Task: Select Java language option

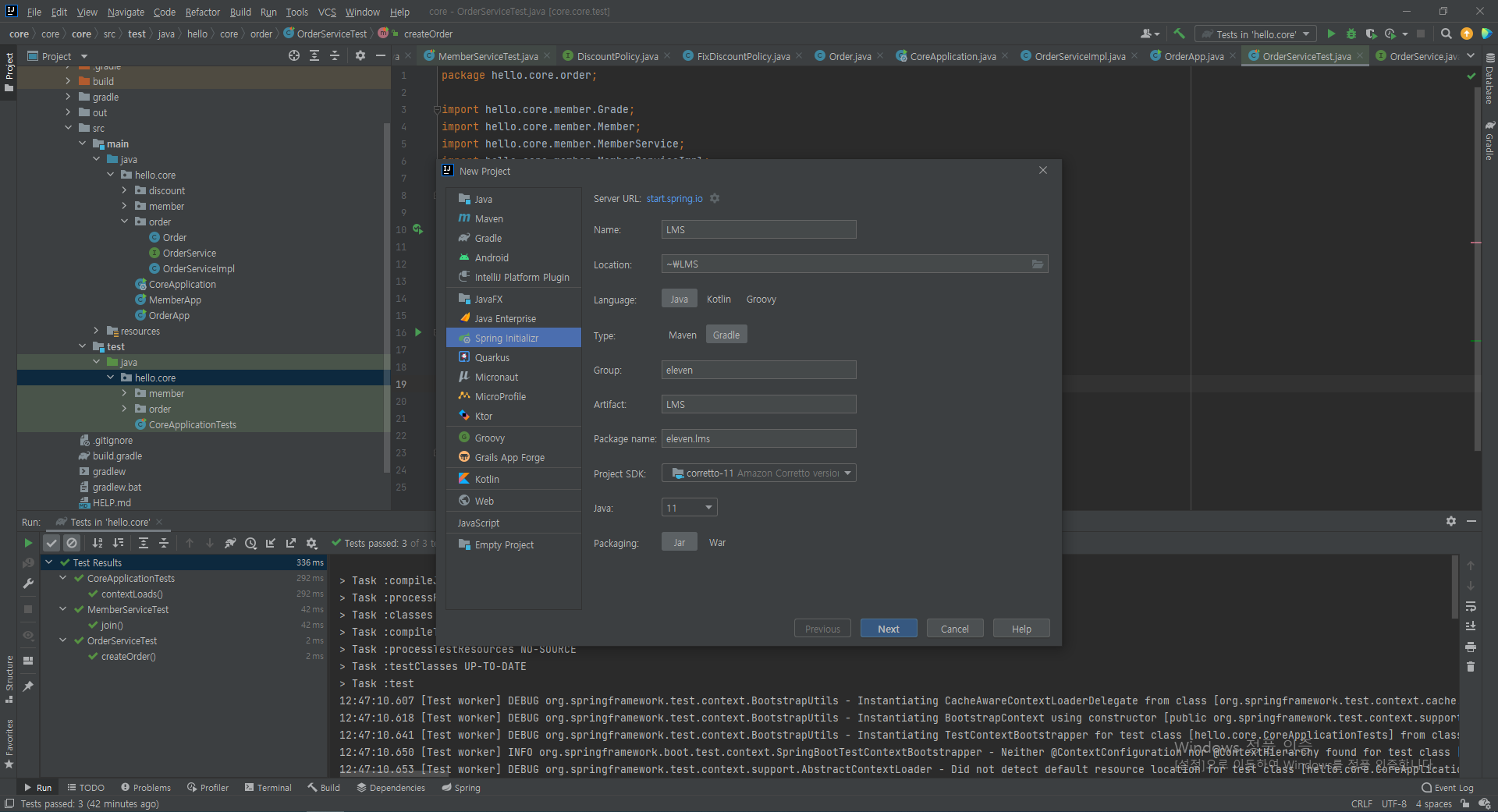Action: tap(680, 299)
